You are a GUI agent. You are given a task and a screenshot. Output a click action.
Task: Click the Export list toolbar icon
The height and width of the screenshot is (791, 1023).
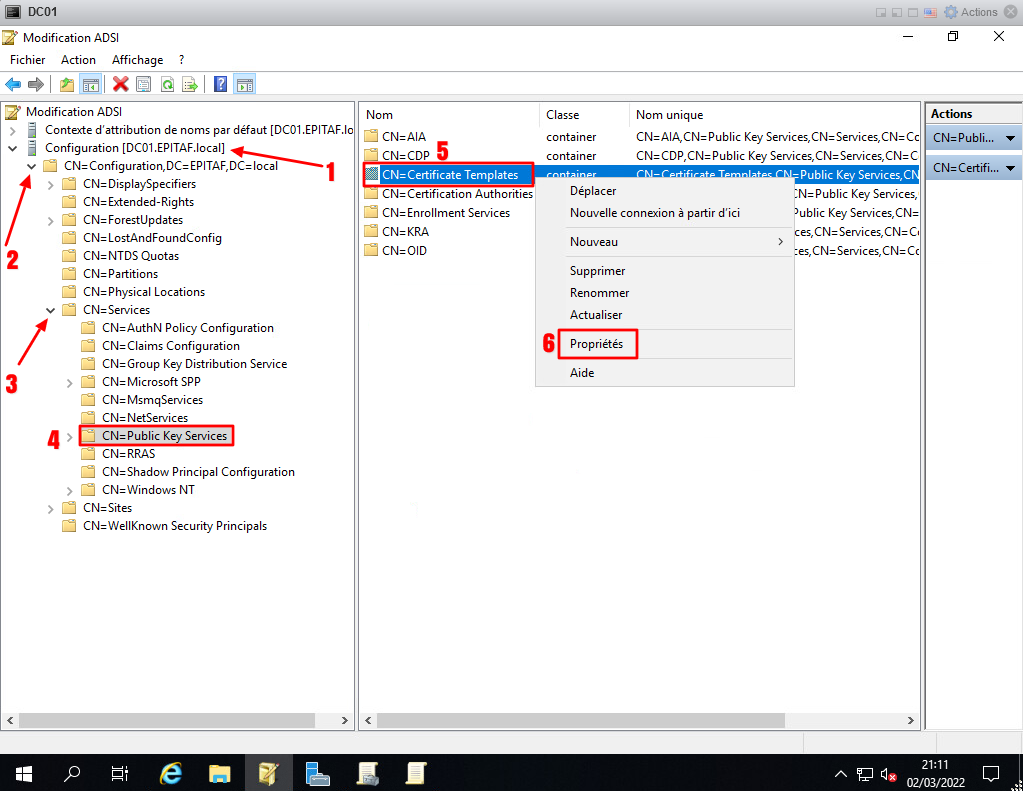coord(188,85)
